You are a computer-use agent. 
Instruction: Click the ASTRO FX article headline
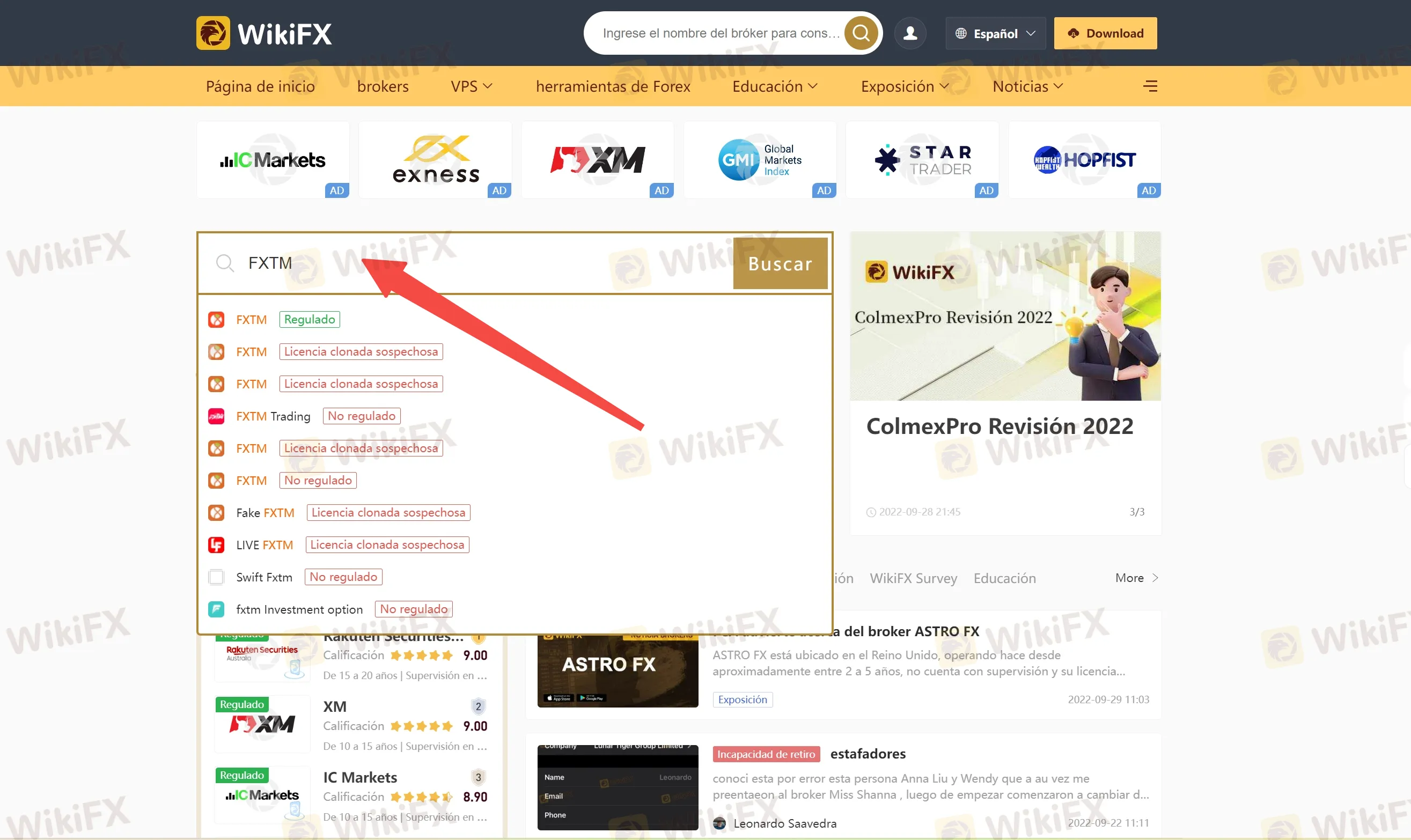[846, 631]
